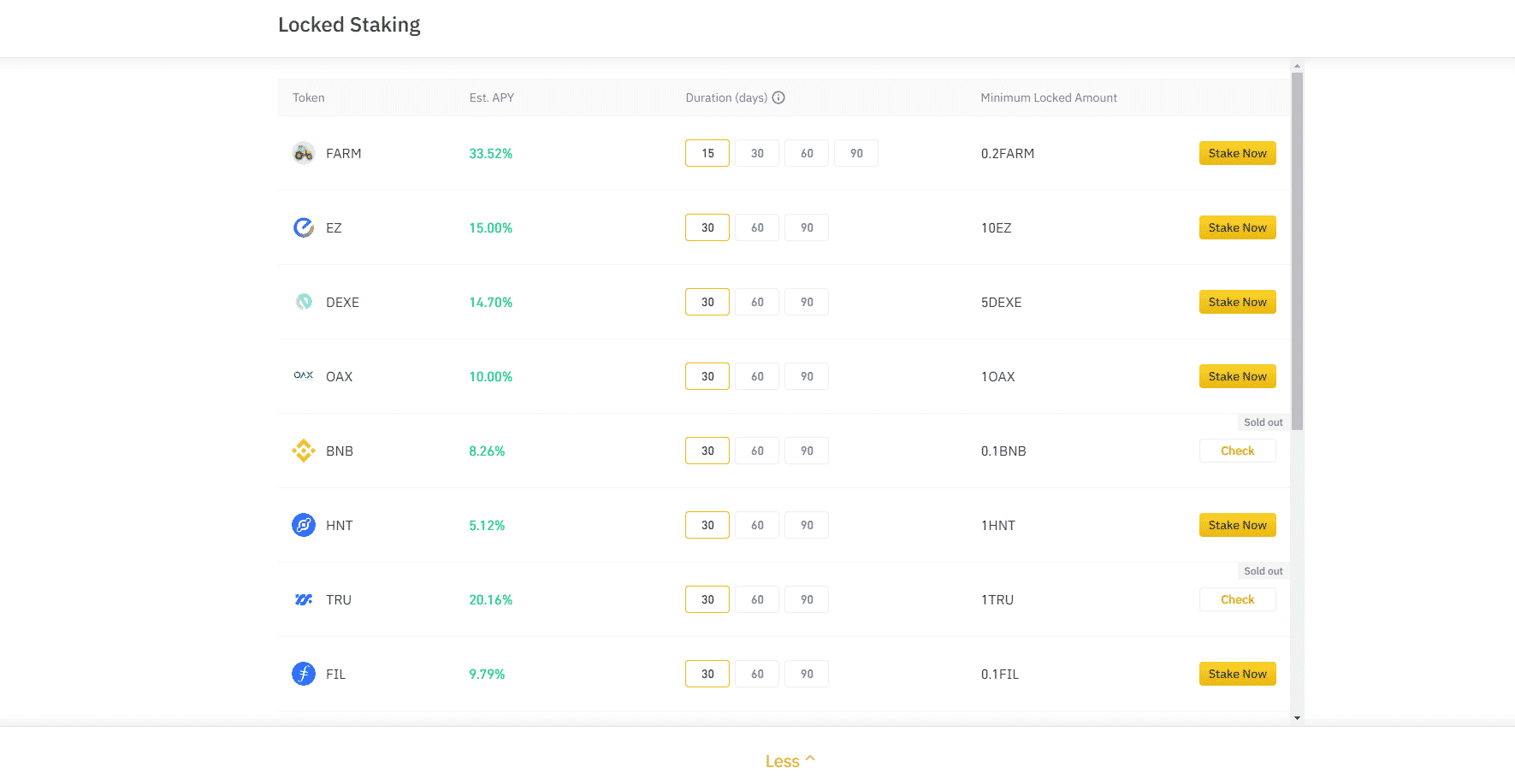Click Check button for sold-out TRU

point(1237,599)
